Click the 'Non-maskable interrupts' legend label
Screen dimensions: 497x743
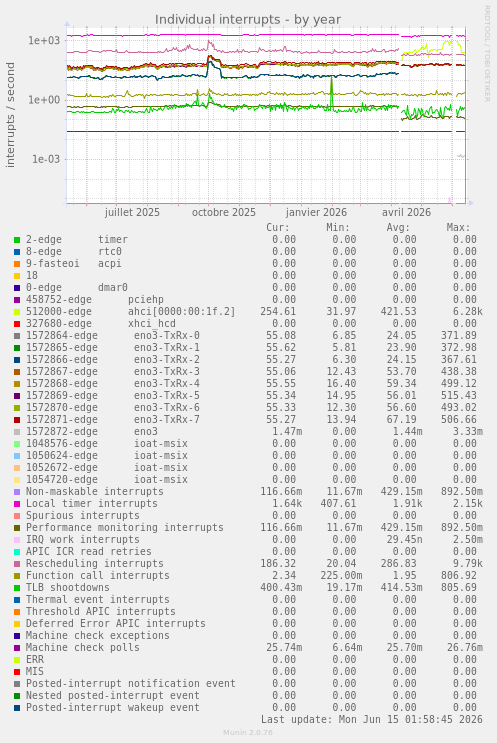click(95, 491)
